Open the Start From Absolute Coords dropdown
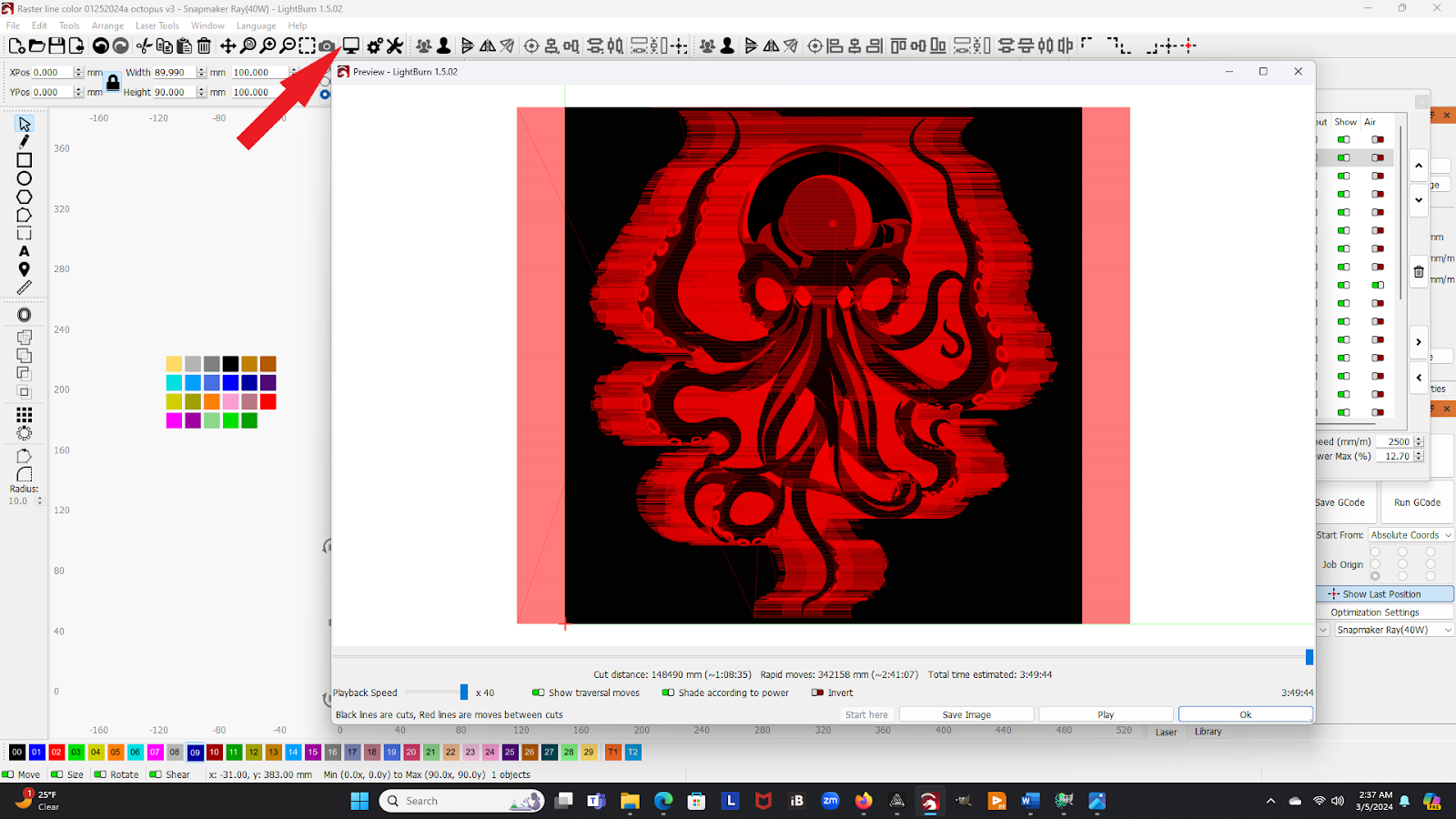Screen dimensions: 1456x819 coord(1411,535)
